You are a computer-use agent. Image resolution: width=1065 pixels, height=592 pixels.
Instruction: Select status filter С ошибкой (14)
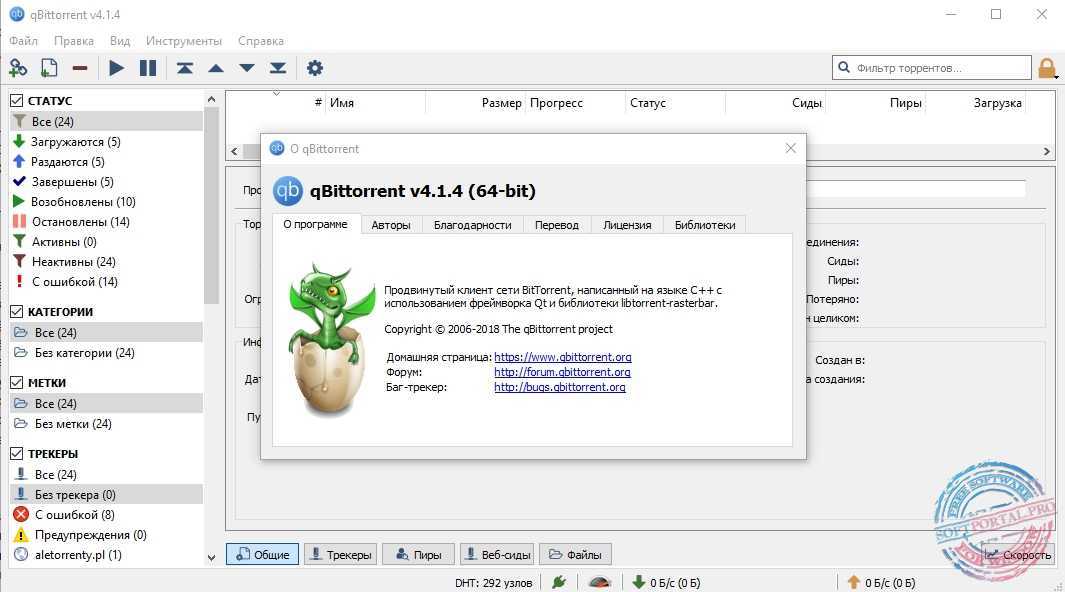click(x=75, y=282)
